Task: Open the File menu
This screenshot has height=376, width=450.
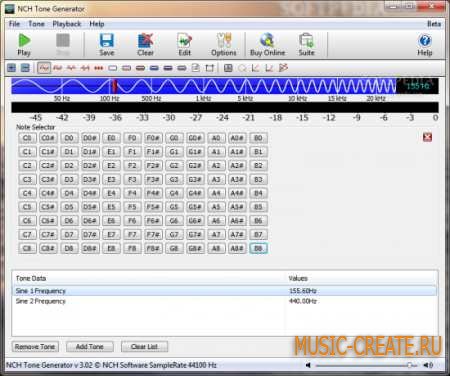Action: pyautogui.click(x=14, y=24)
